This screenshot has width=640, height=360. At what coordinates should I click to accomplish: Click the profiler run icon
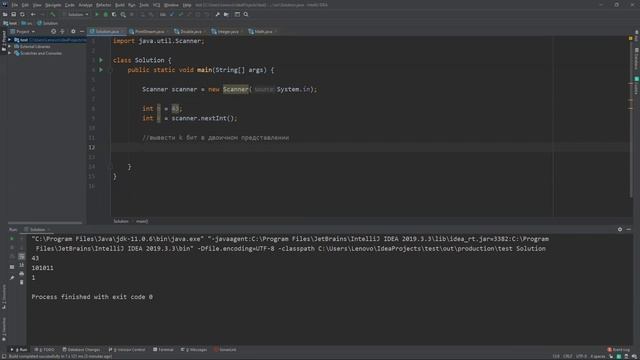point(123,14)
